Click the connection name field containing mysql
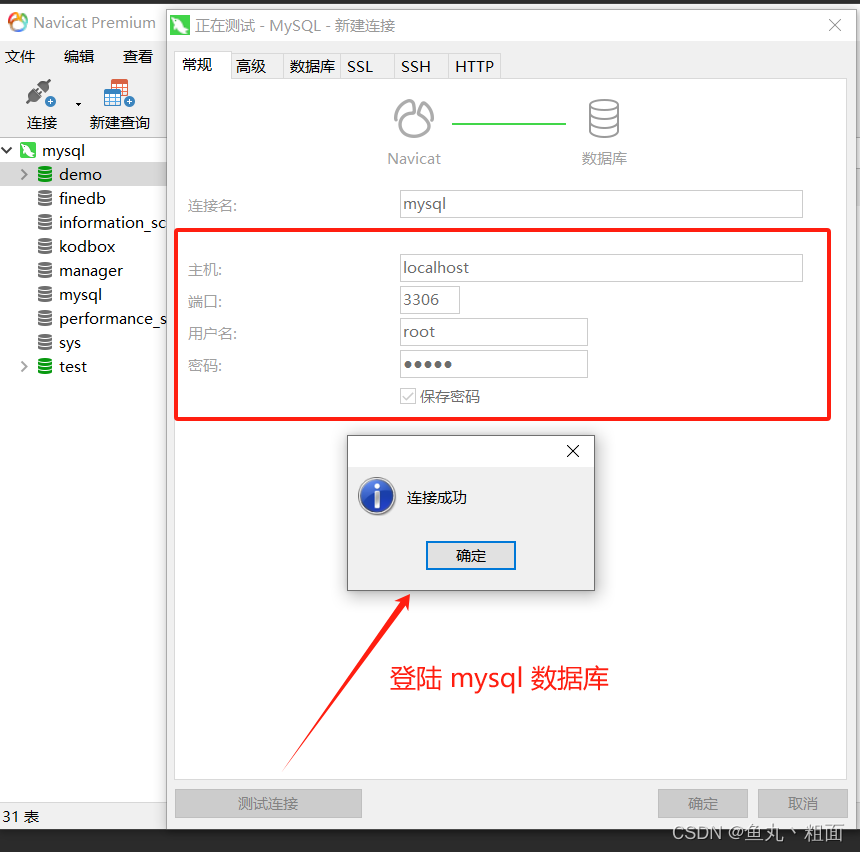The height and width of the screenshot is (852, 860). [x=601, y=204]
